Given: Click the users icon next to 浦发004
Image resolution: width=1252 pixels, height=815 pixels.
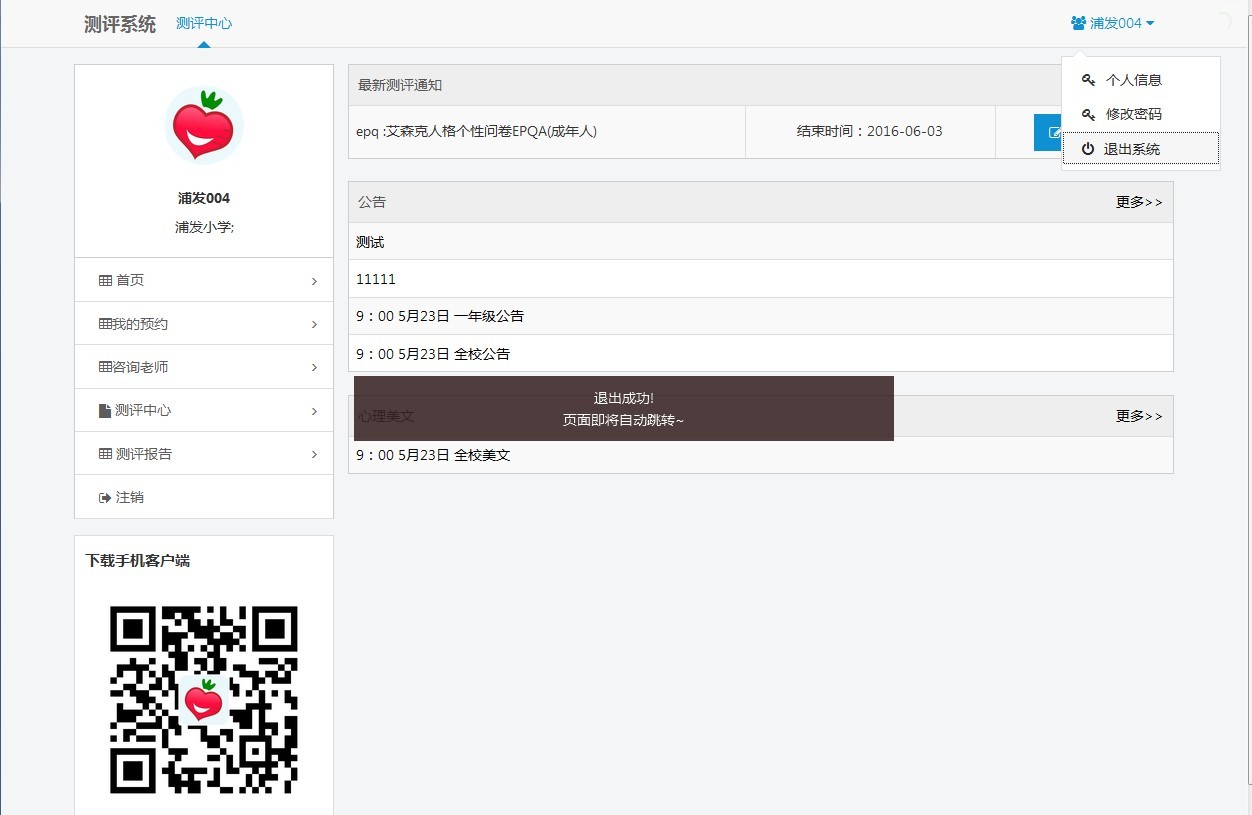Looking at the screenshot, I should [1078, 23].
